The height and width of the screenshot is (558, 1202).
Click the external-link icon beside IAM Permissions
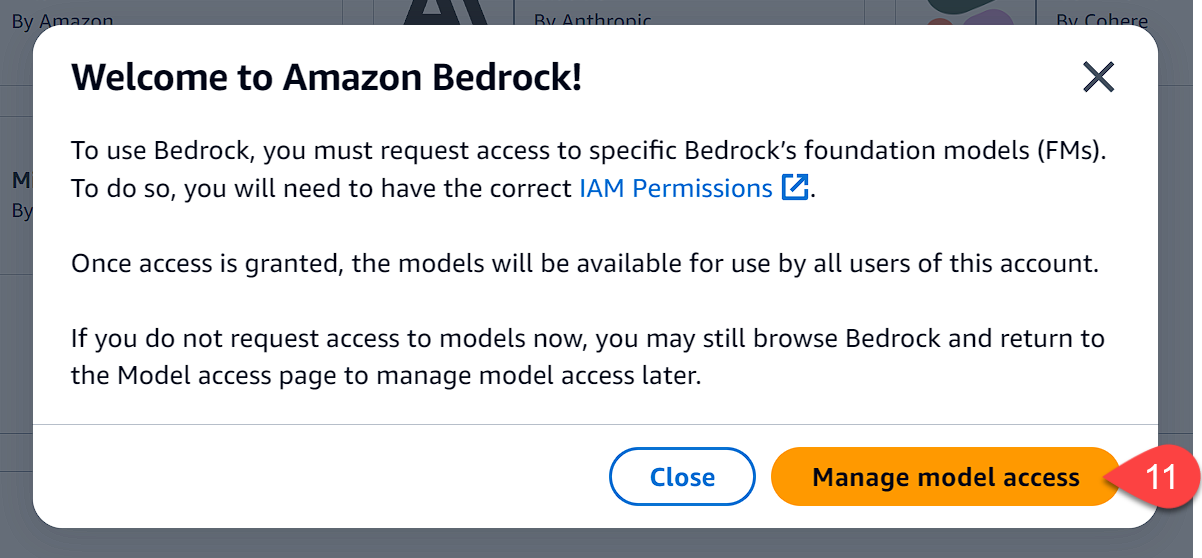pos(794,188)
